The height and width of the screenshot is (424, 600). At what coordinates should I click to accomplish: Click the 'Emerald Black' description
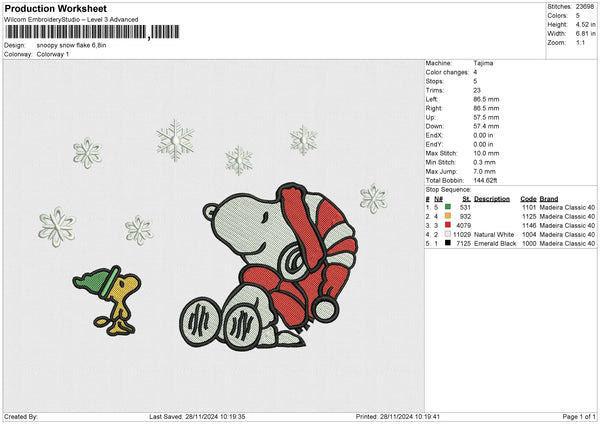point(495,243)
